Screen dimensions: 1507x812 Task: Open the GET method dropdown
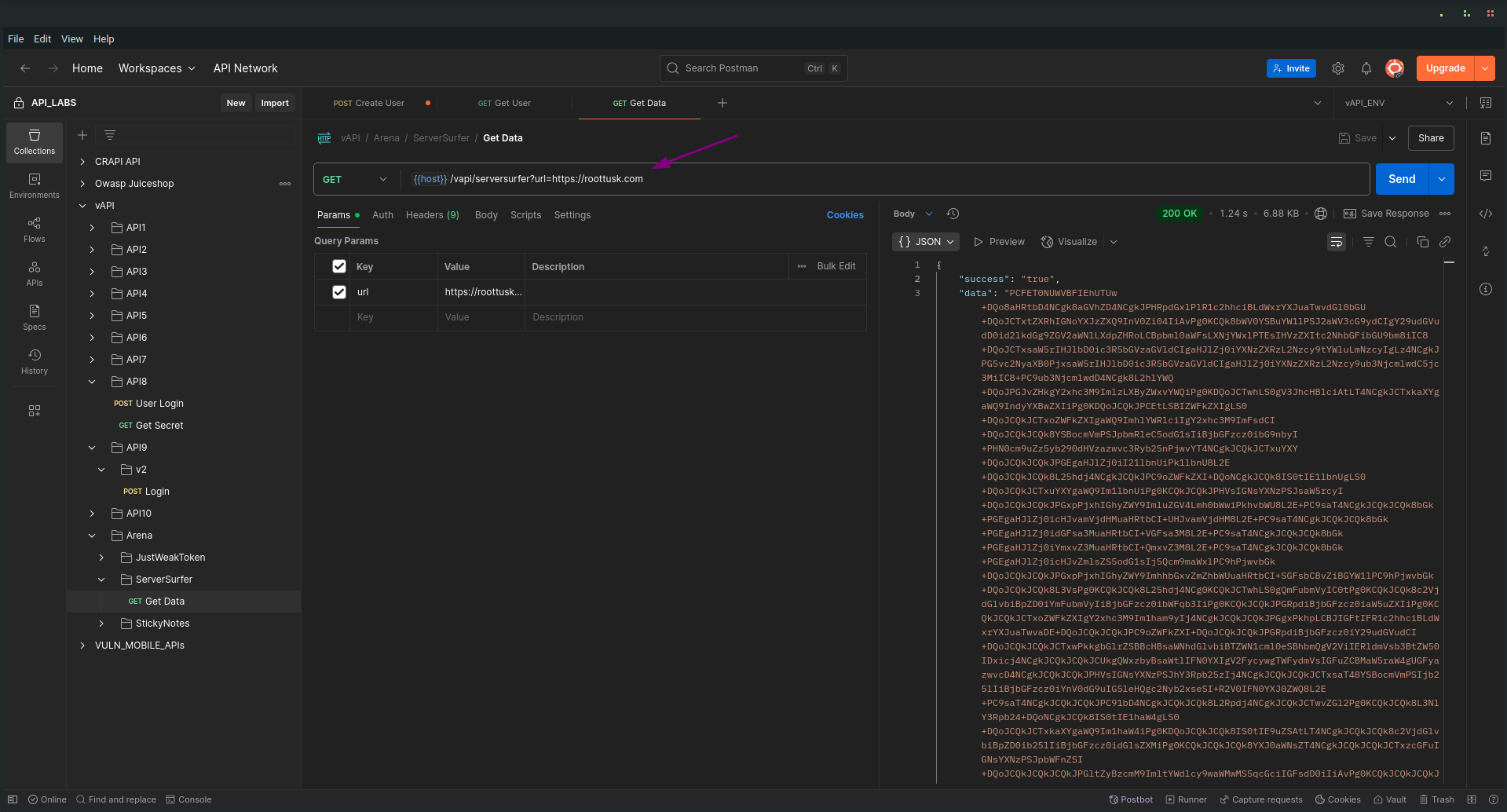(356, 179)
